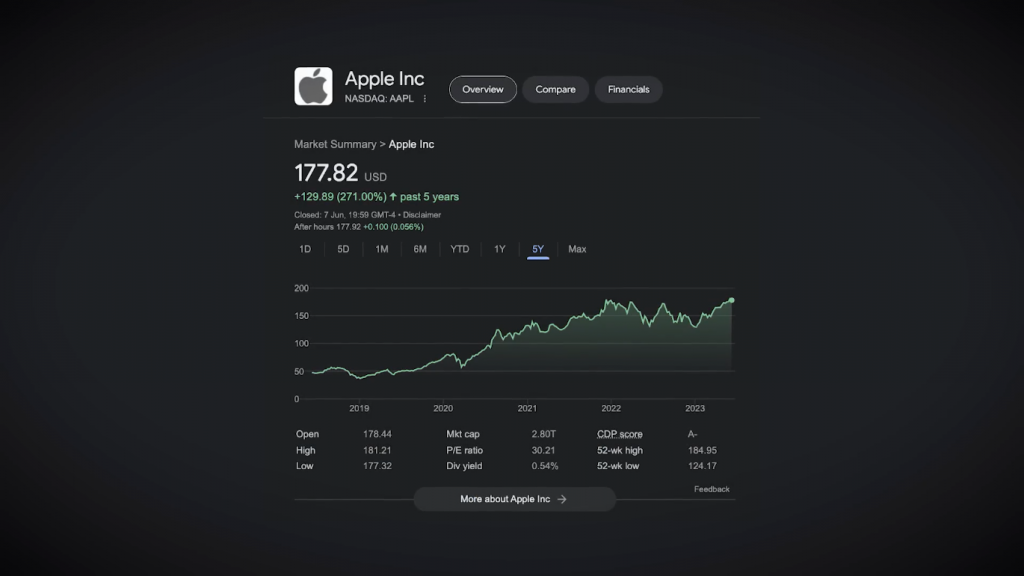Switch chart to YTD range
The width and height of the screenshot is (1024, 576).
coord(460,249)
